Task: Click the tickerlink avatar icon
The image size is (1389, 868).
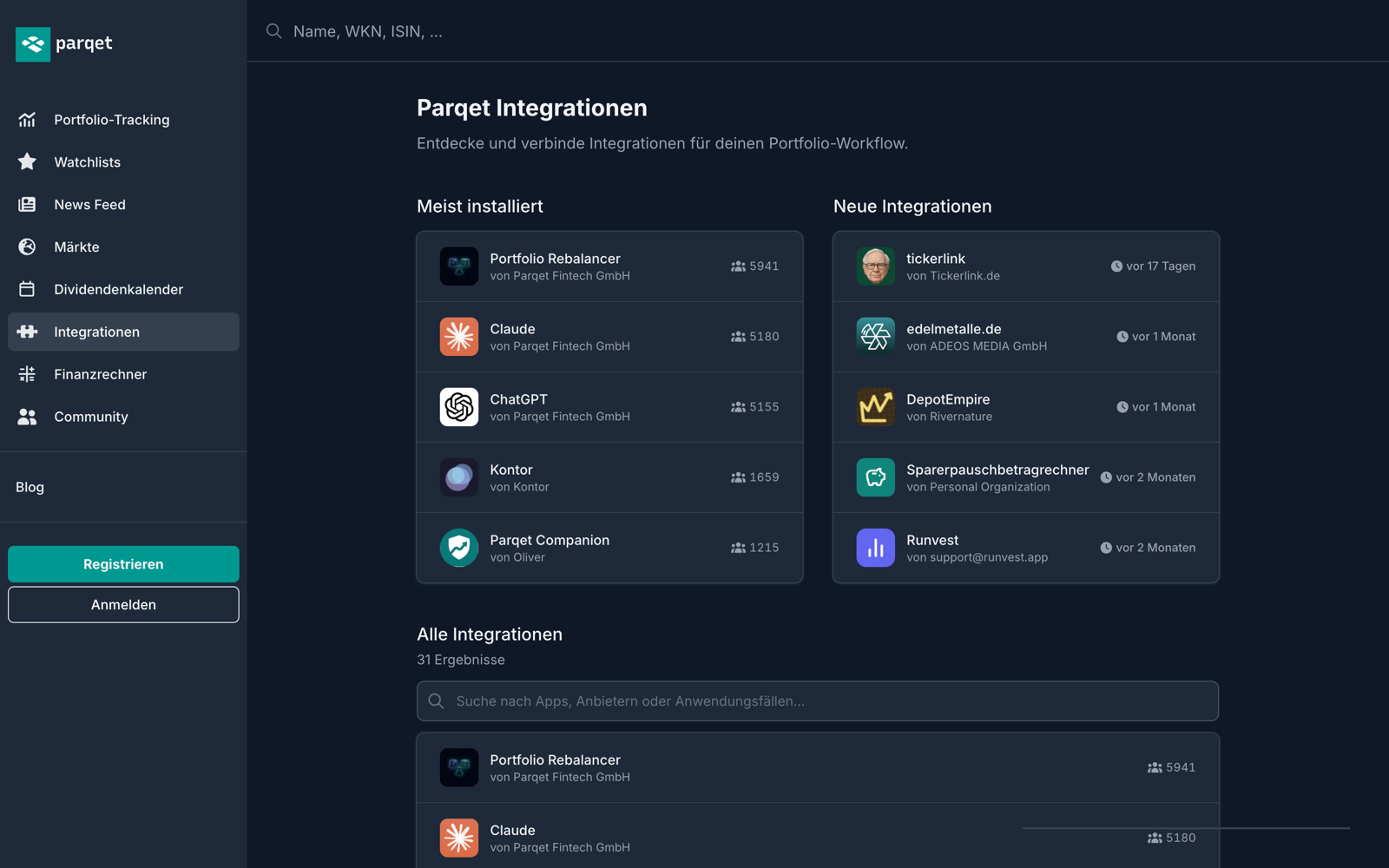Action: click(876, 266)
